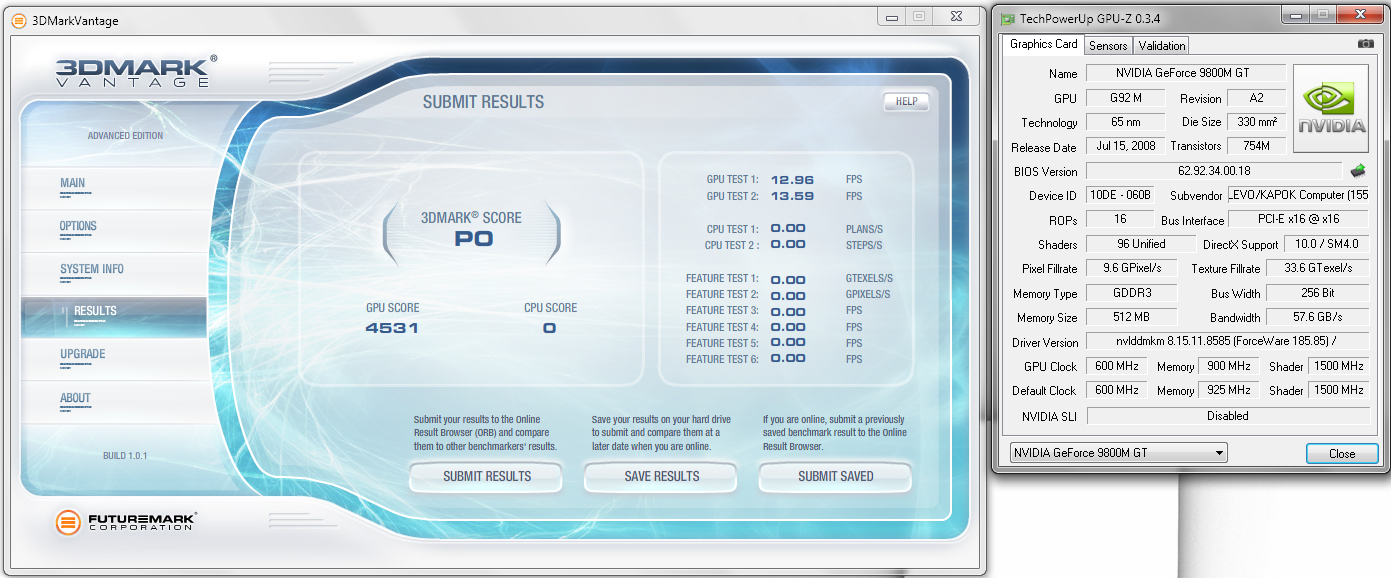
Task: Click the SAVE RESULTS button
Action: 661,477
